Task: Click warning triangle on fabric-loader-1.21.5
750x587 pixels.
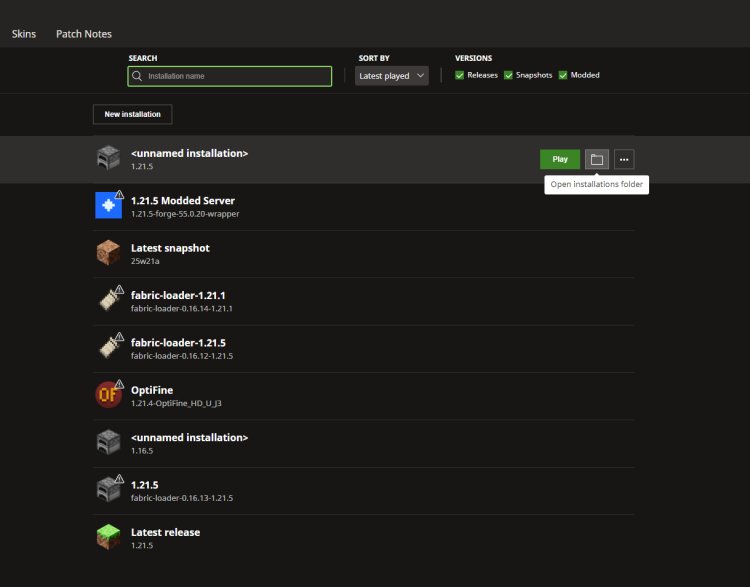Action: click(120, 336)
